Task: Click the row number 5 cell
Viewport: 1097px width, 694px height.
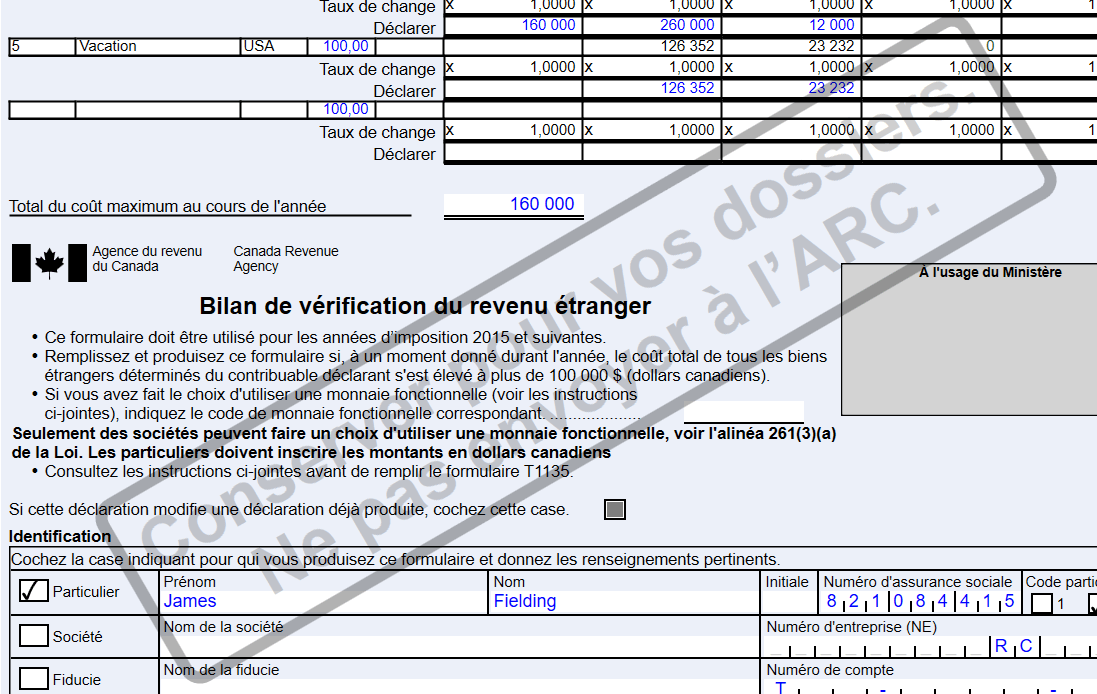Action: tap(42, 47)
